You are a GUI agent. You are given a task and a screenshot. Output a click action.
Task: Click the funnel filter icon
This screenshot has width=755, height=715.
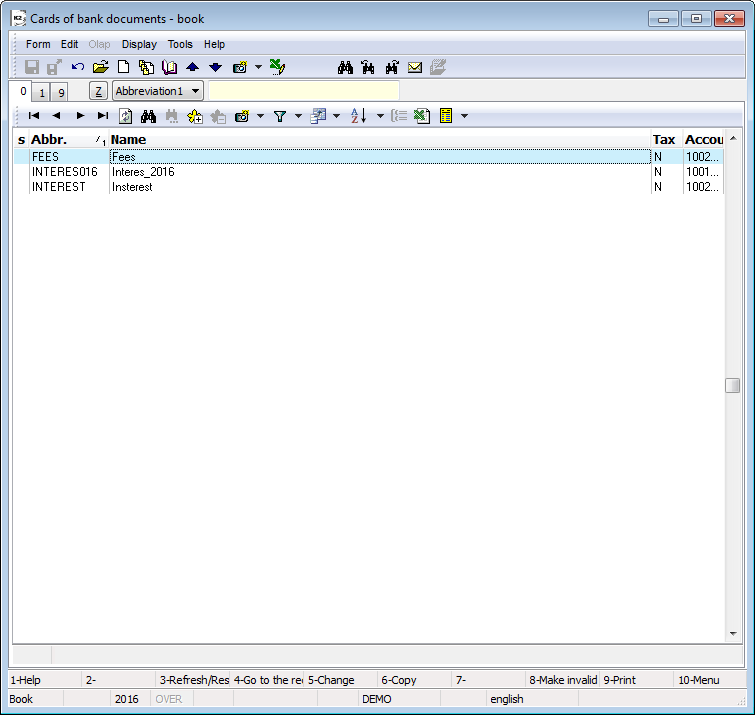pos(280,116)
